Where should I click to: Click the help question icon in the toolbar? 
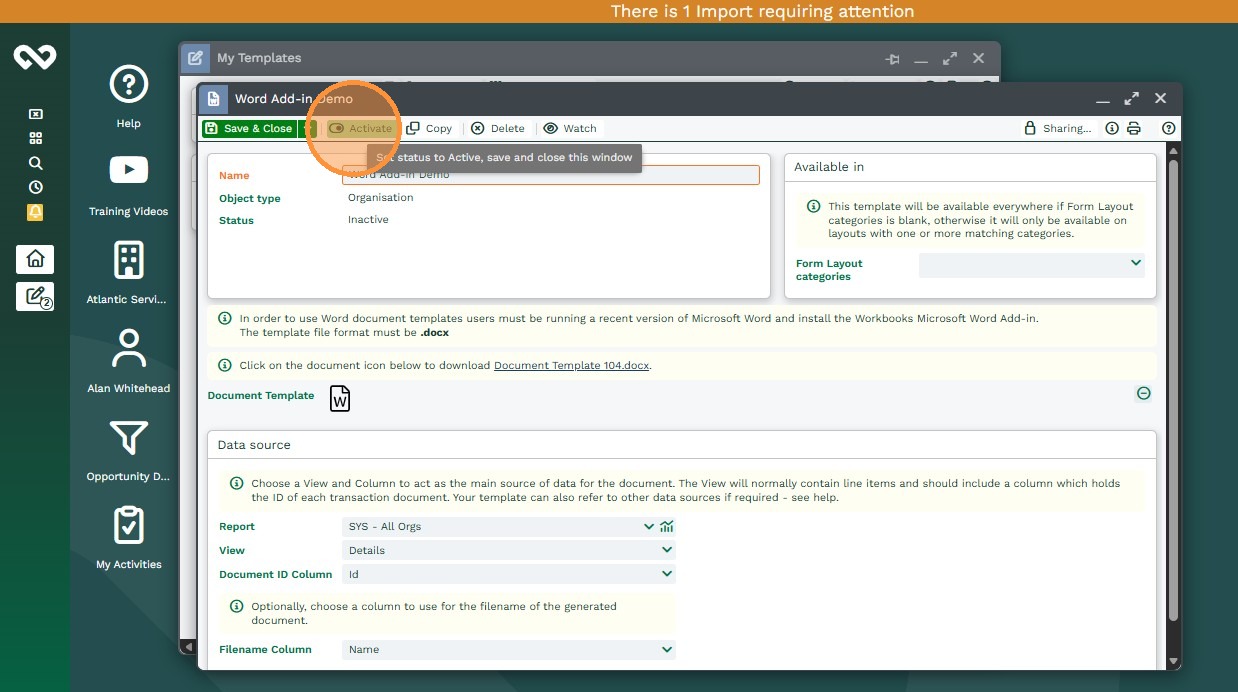coord(1168,128)
